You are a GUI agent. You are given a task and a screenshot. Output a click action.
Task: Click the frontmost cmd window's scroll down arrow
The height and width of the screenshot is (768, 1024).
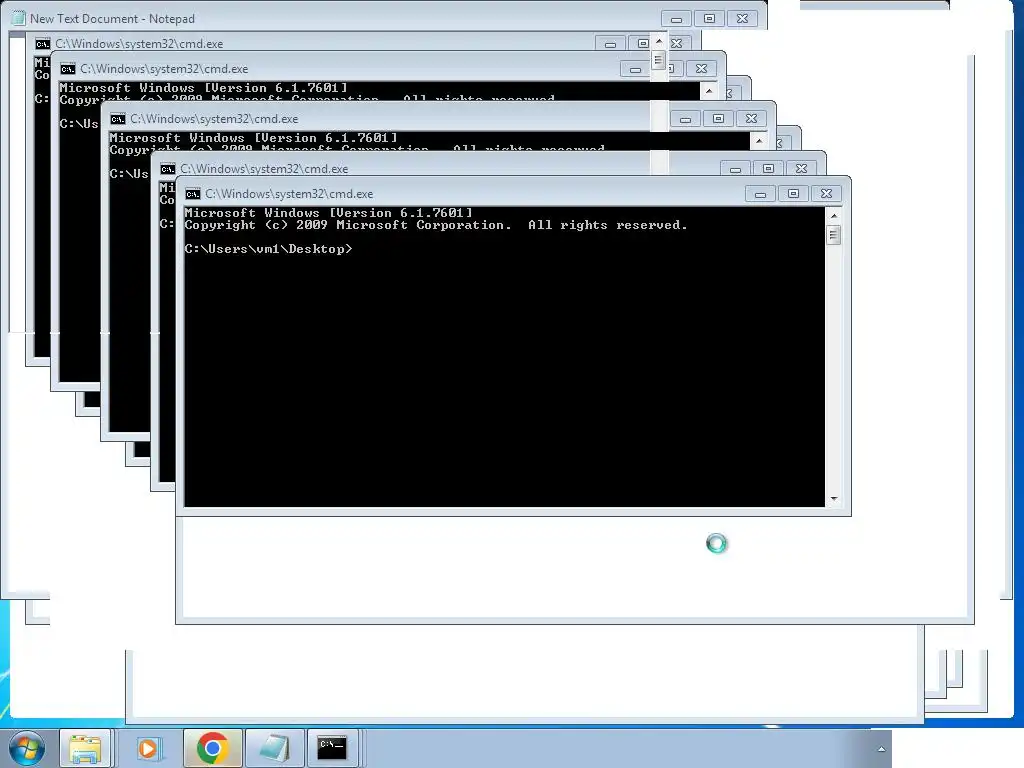(833, 499)
